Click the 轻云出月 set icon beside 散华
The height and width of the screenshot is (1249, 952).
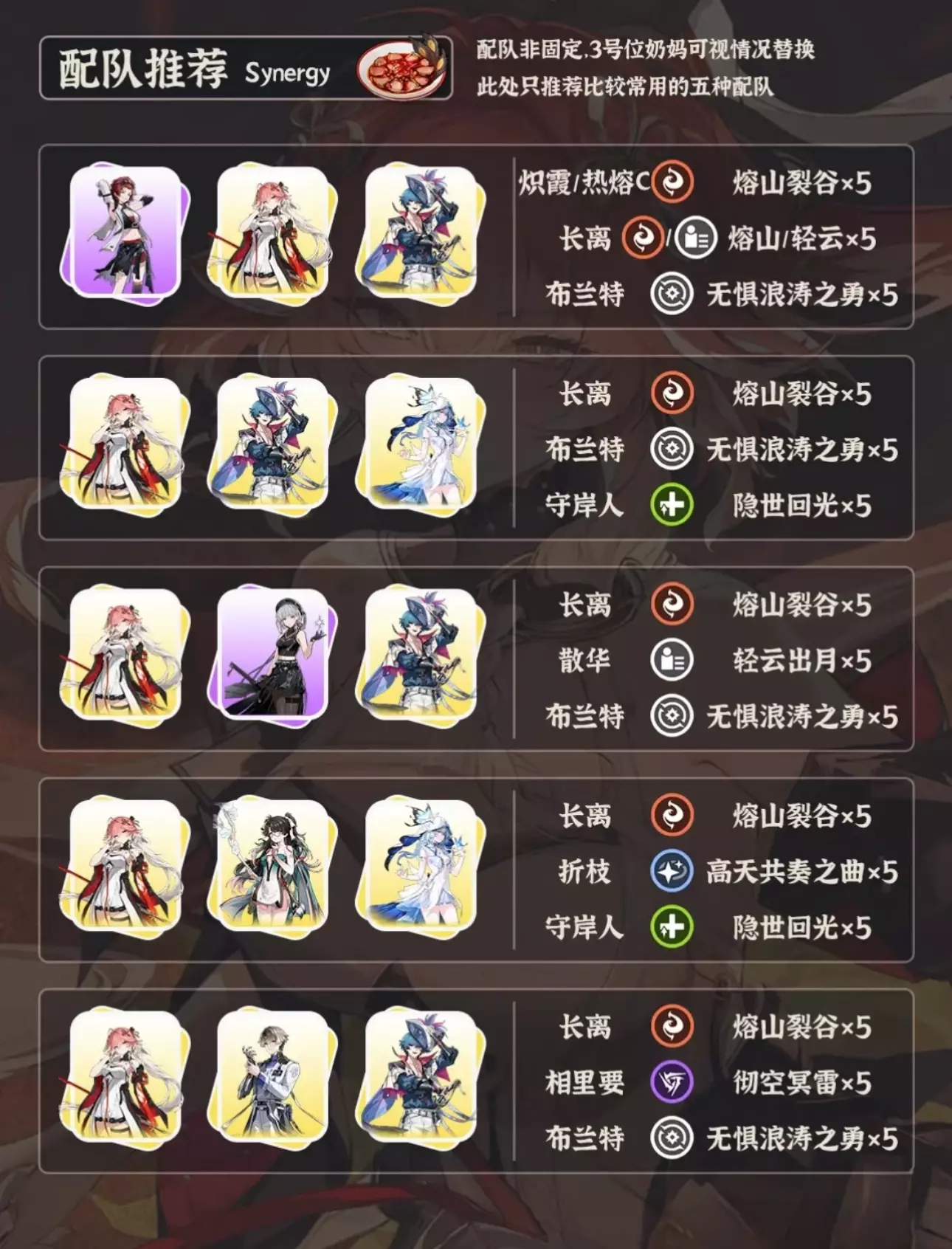(x=672, y=661)
